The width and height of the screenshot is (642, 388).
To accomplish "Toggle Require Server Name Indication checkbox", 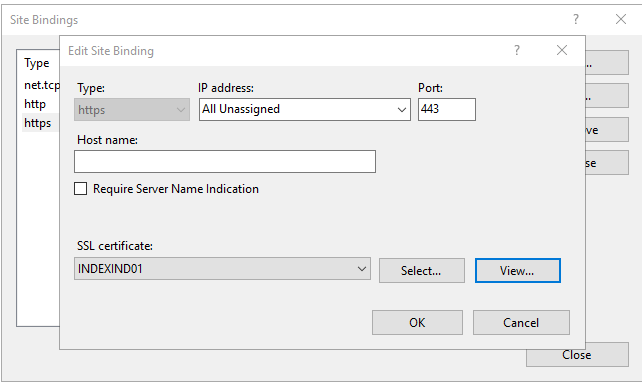I will coord(81,189).
